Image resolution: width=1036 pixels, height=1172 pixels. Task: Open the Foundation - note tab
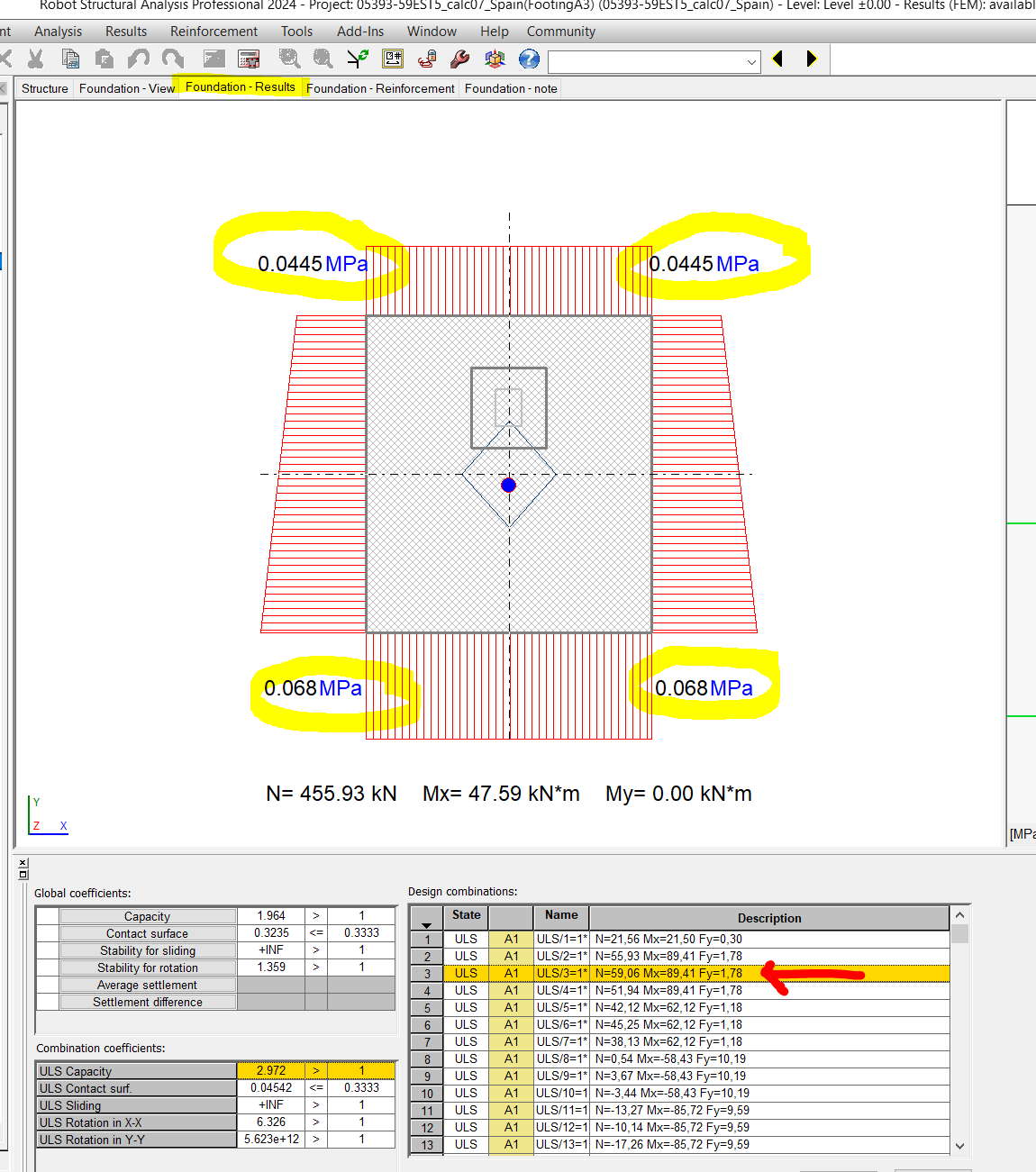click(511, 88)
